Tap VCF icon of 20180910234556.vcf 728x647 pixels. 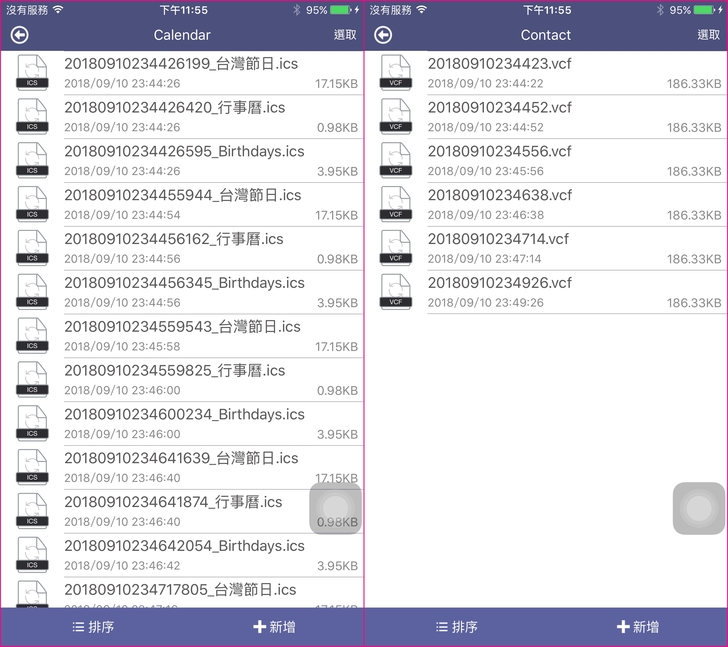click(396, 160)
